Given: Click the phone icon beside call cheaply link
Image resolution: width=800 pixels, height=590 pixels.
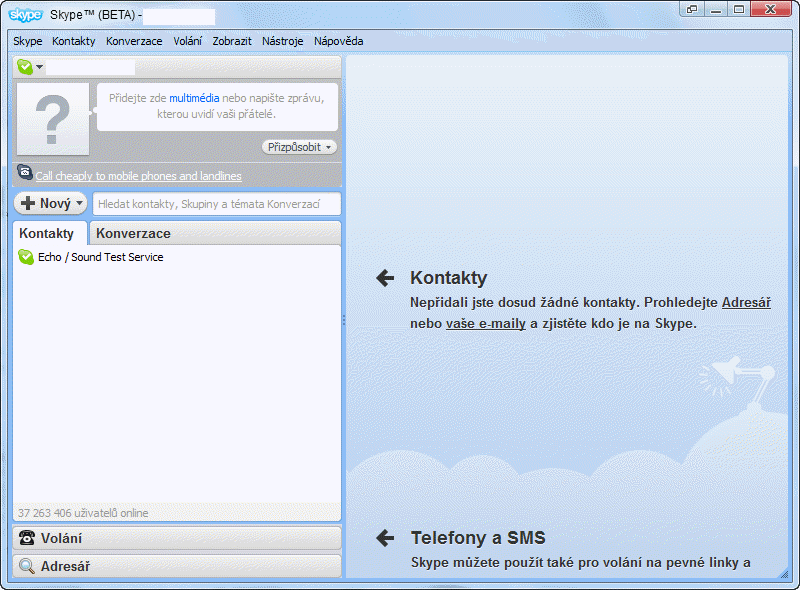Looking at the screenshot, I should tap(24, 172).
